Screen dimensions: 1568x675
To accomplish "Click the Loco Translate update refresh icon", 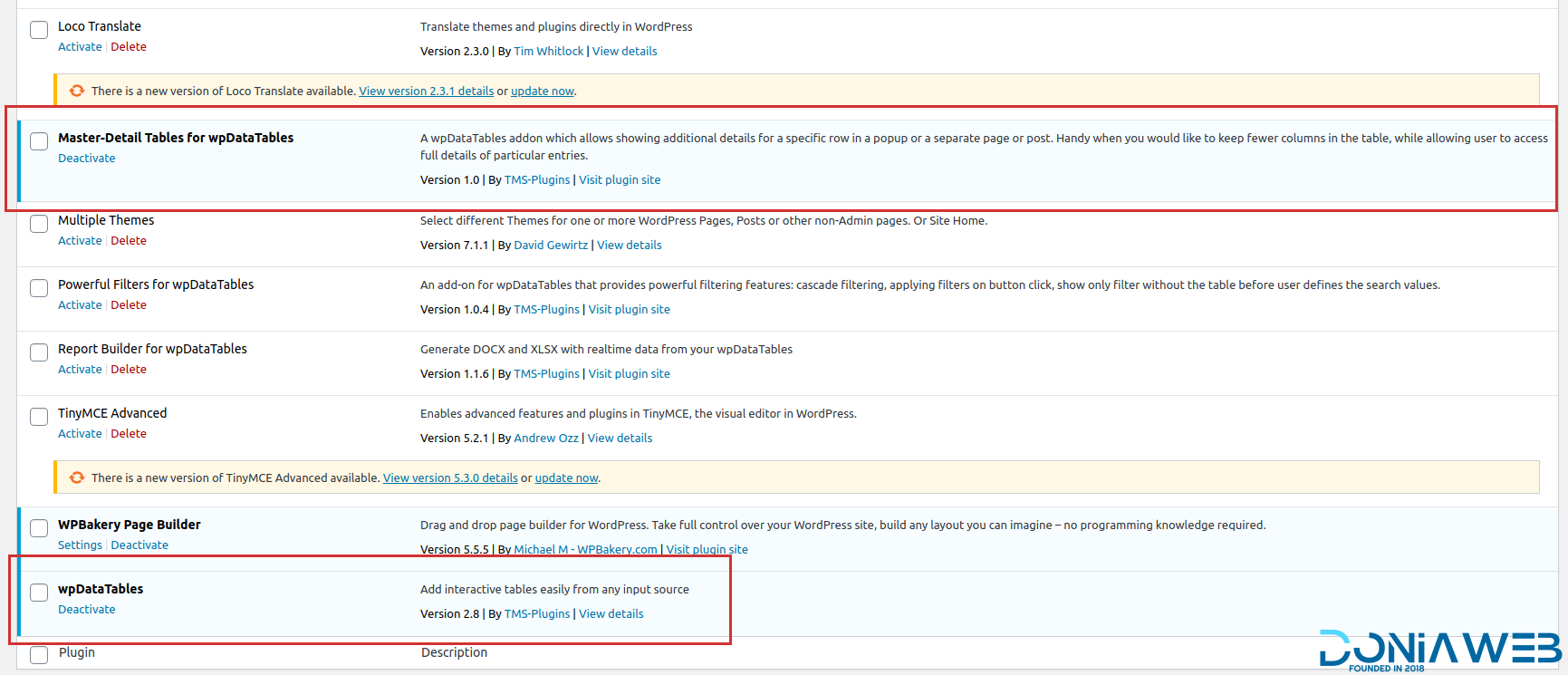I will tap(77, 91).
